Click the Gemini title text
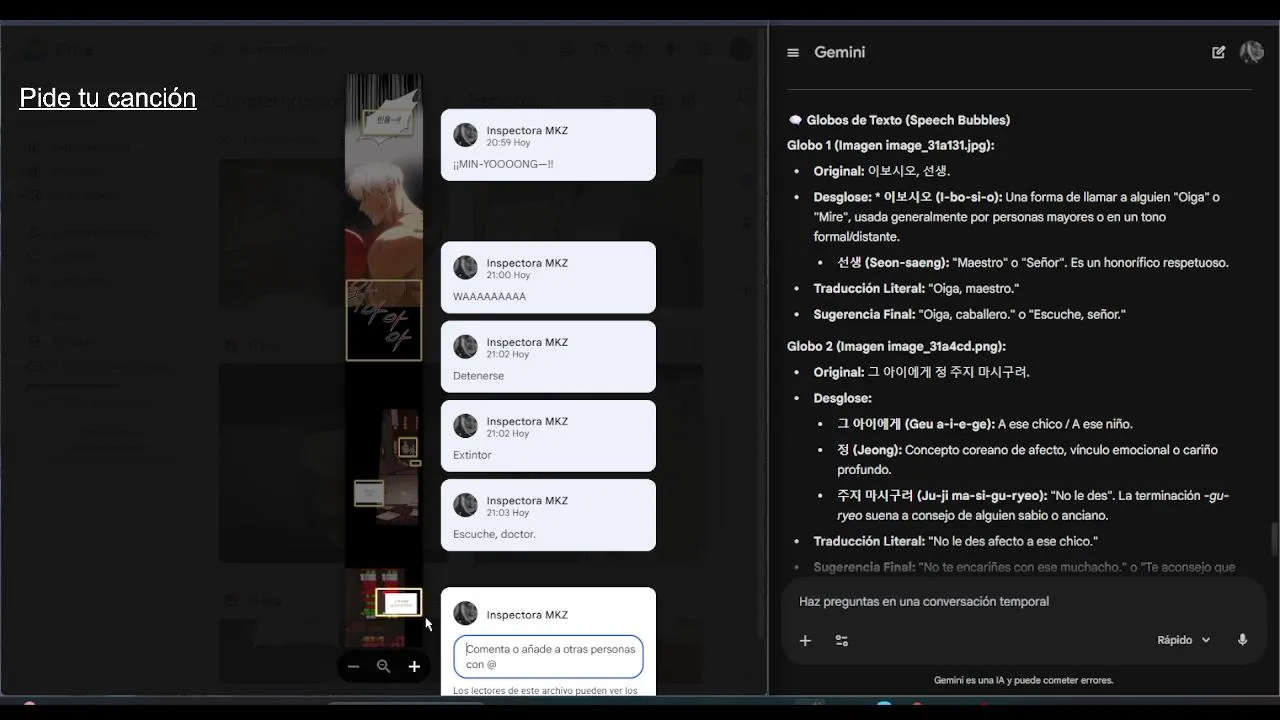Viewport: 1280px width, 720px height. tap(839, 52)
